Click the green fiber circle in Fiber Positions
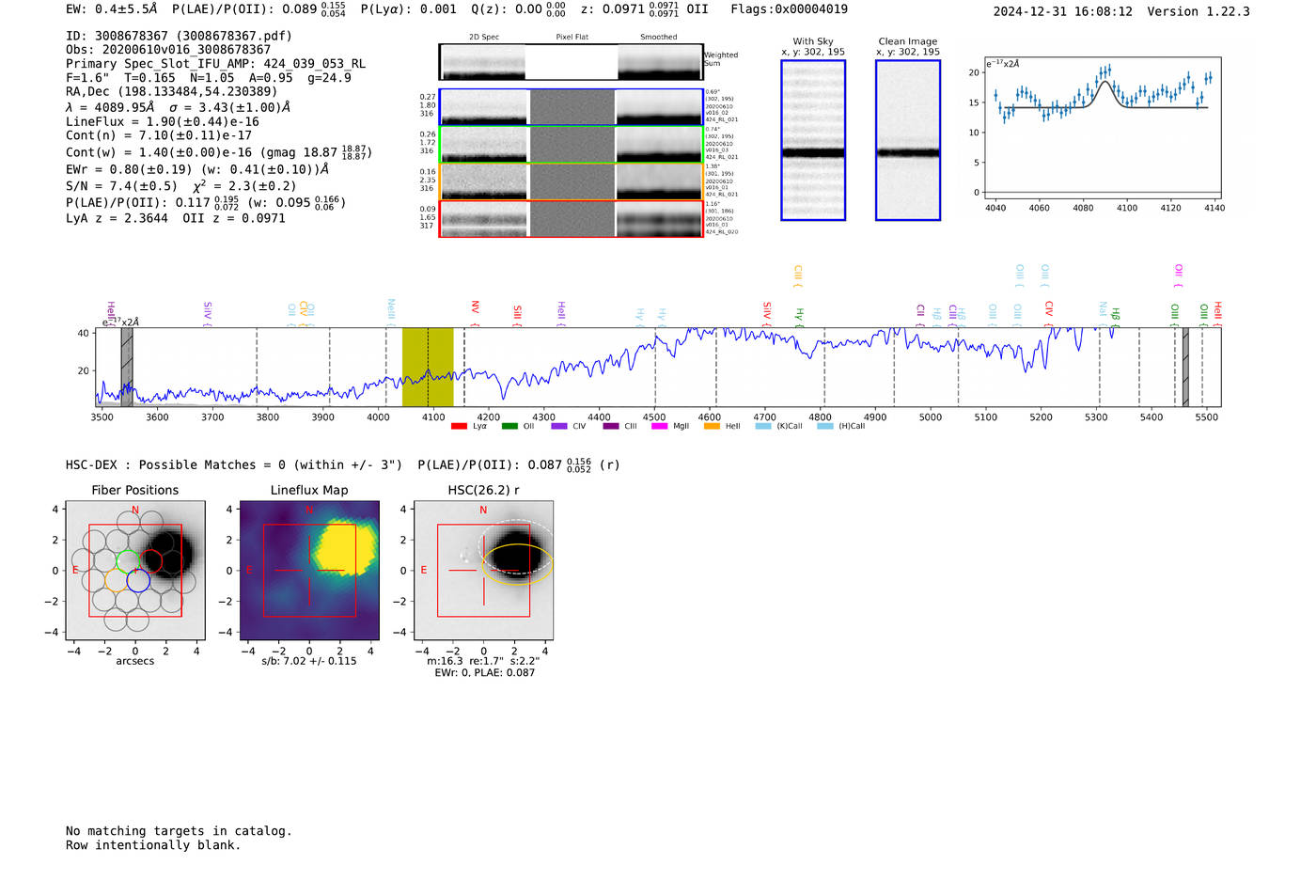The image size is (1316, 896). tap(127, 562)
